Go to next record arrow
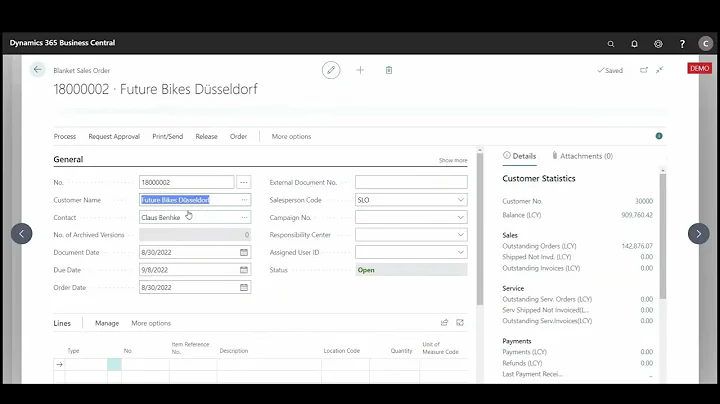The width and height of the screenshot is (720, 404). [x=698, y=234]
